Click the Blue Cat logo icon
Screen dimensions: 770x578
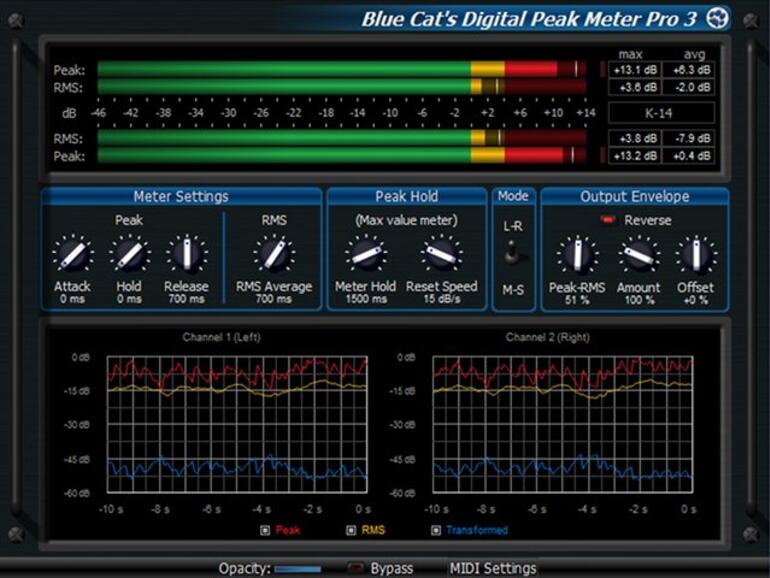tap(717, 19)
